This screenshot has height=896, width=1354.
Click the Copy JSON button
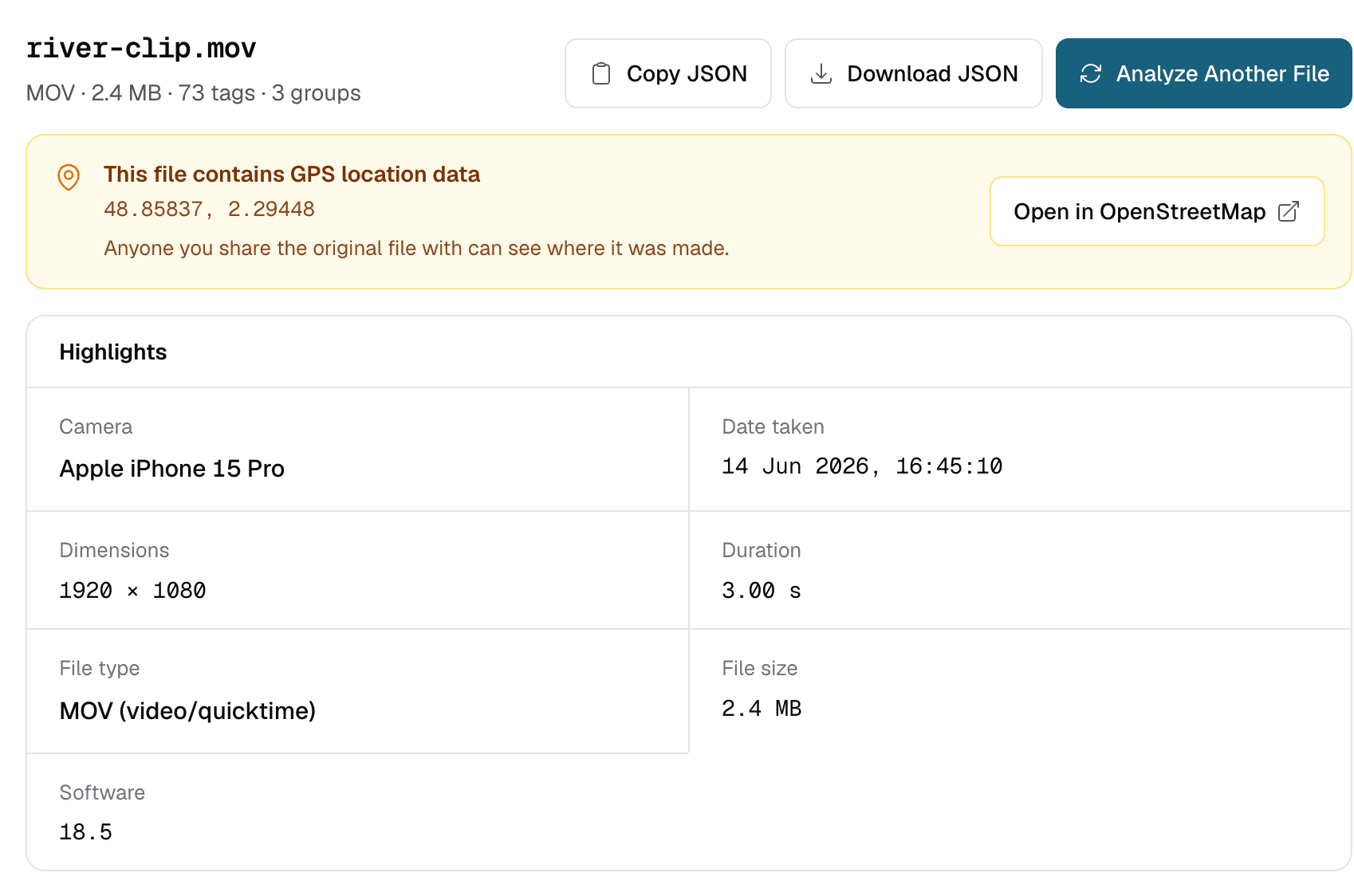point(668,73)
